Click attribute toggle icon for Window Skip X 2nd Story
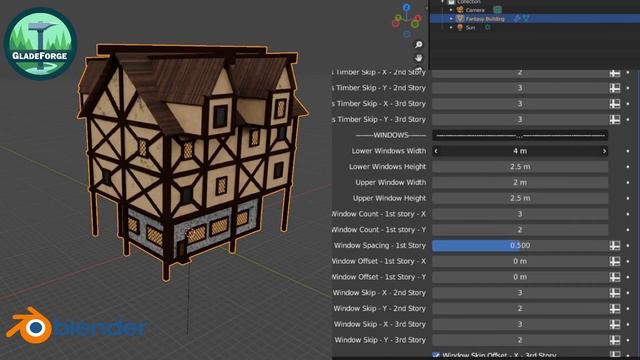 pyautogui.click(x=615, y=293)
